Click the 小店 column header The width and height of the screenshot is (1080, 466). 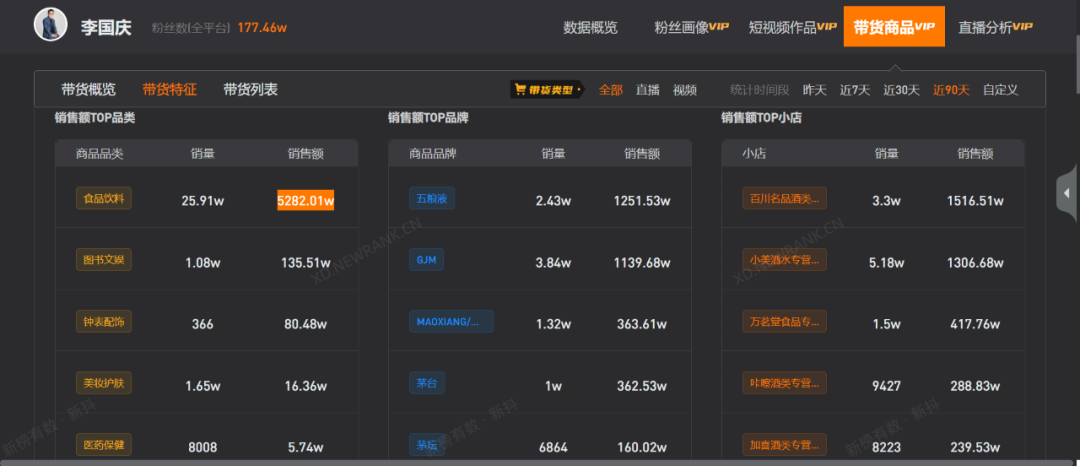tap(754, 153)
